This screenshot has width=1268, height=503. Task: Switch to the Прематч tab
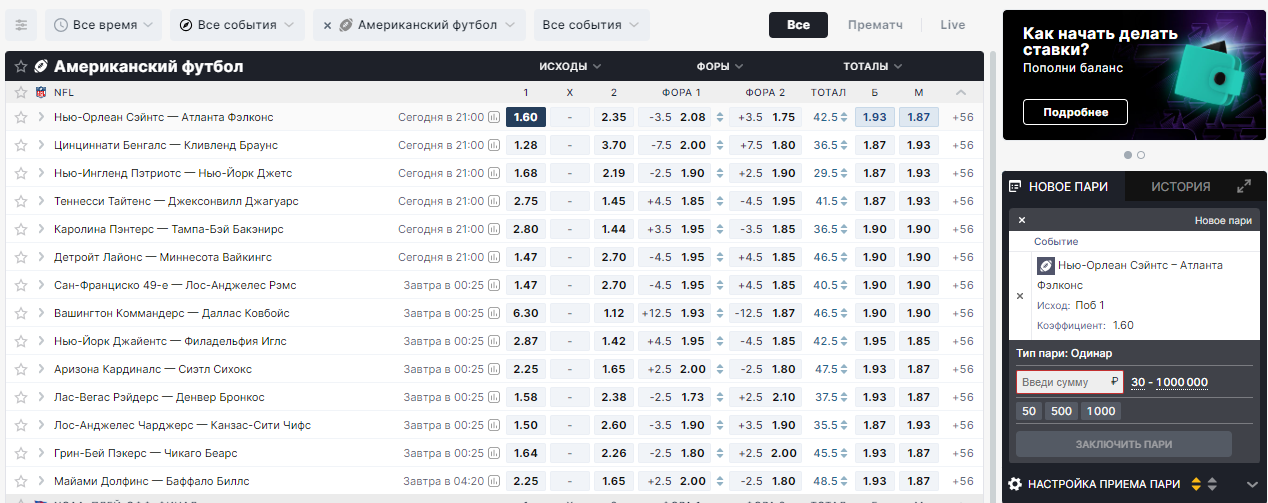875,25
